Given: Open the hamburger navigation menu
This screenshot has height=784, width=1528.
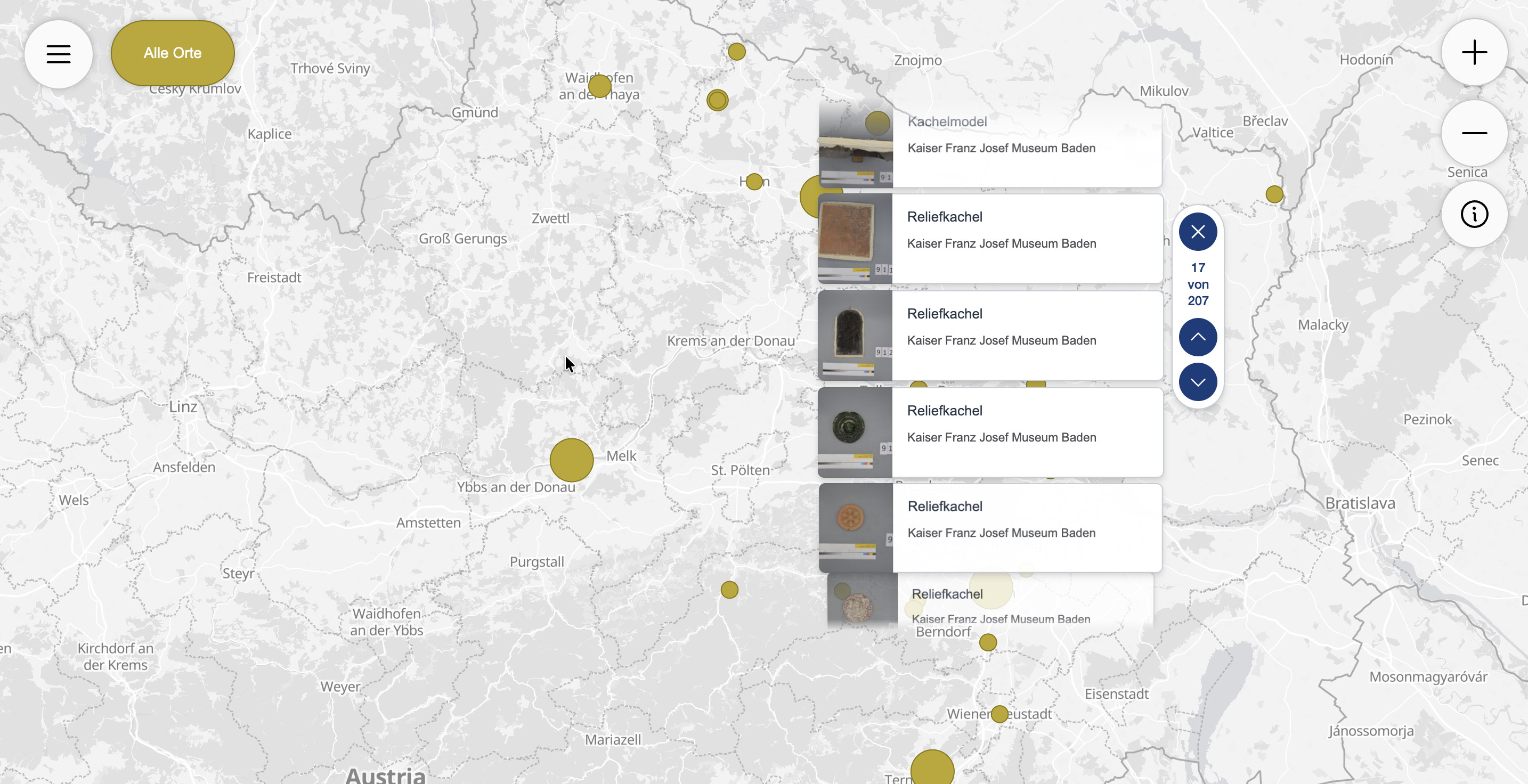Looking at the screenshot, I should pos(58,53).
